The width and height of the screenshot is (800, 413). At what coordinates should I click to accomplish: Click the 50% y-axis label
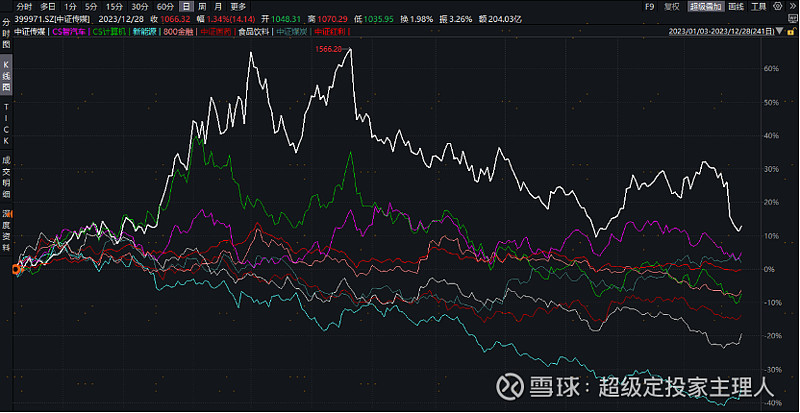coord(771,102)
